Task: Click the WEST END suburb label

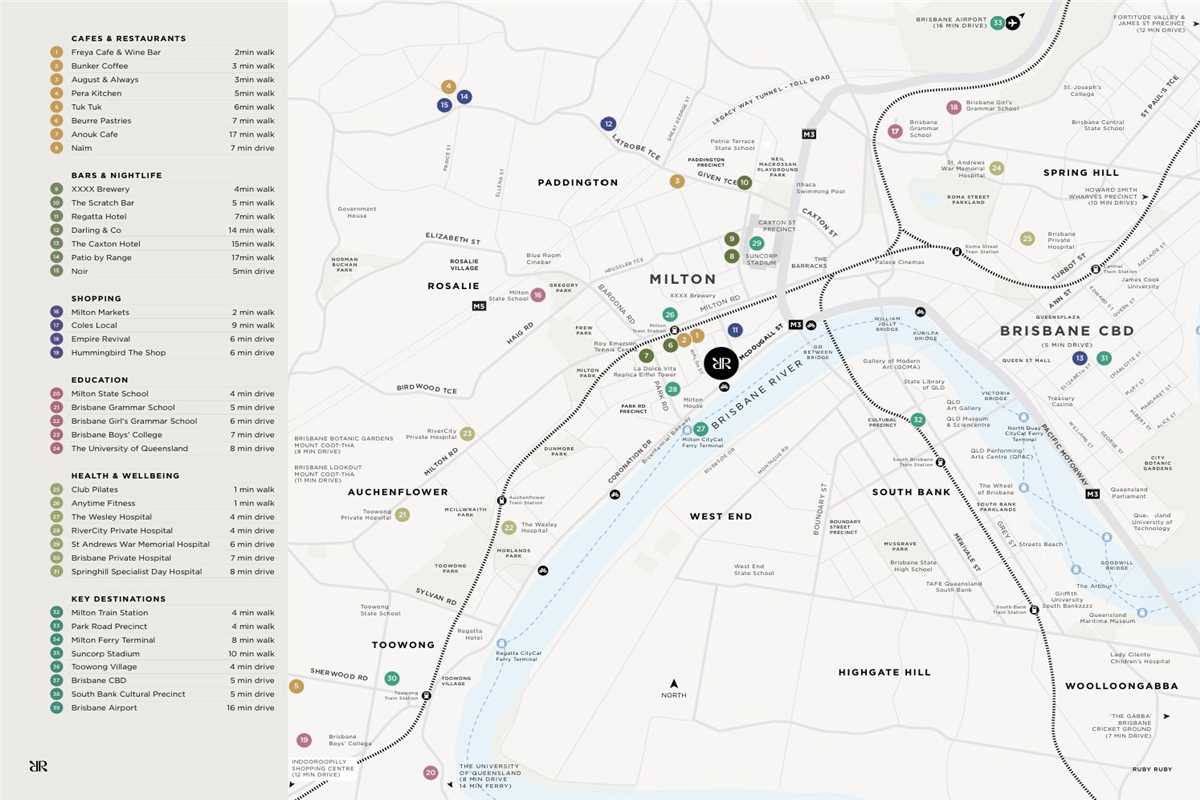Action: [x=721, y=516]
